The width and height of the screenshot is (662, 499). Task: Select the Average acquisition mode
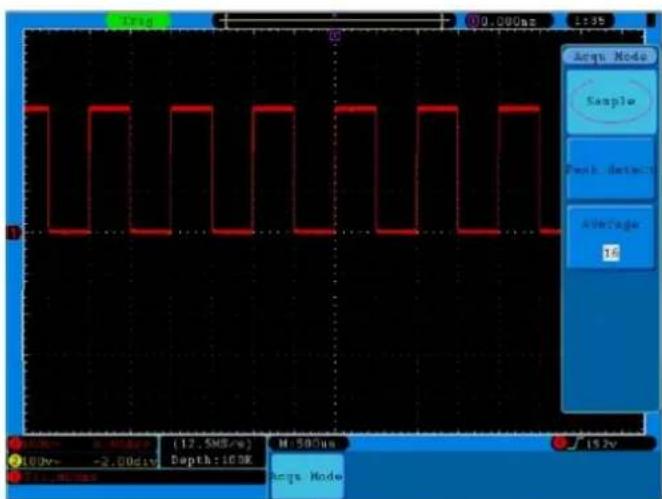610,237
